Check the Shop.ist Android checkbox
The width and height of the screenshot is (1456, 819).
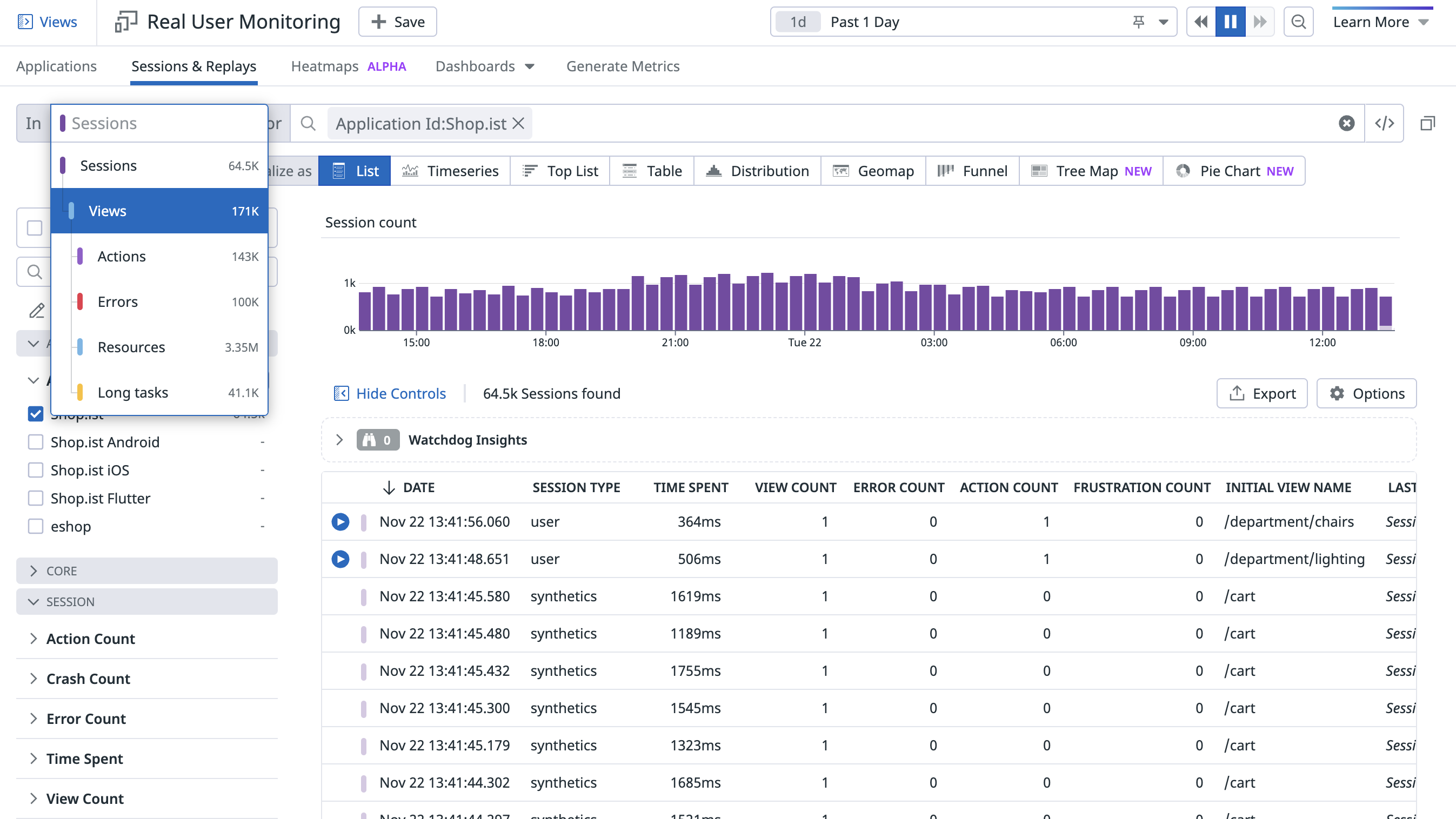coord(36,442)
